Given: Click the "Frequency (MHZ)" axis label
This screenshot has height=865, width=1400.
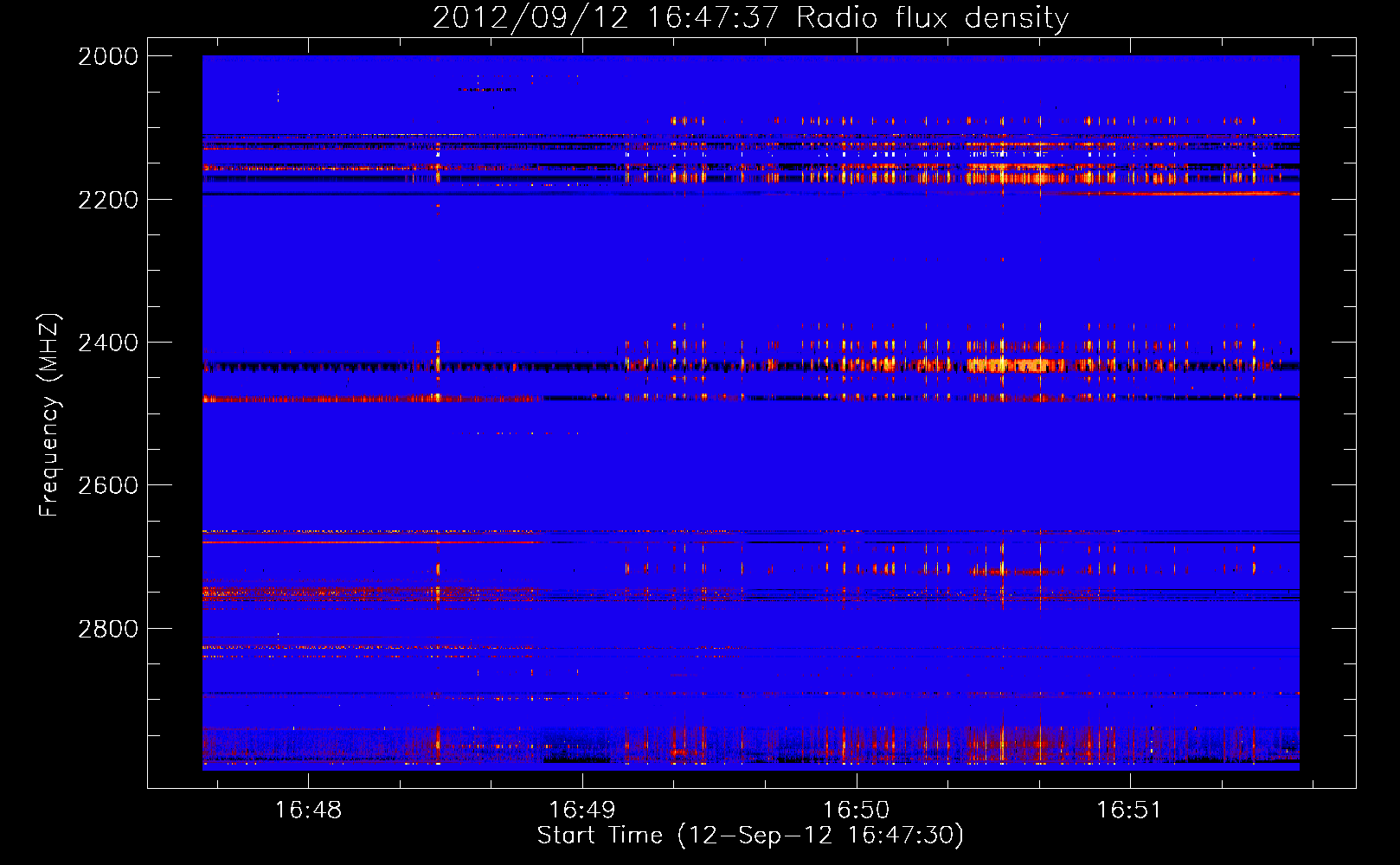Looking at the screenshot, I should [x=49, y=414].
